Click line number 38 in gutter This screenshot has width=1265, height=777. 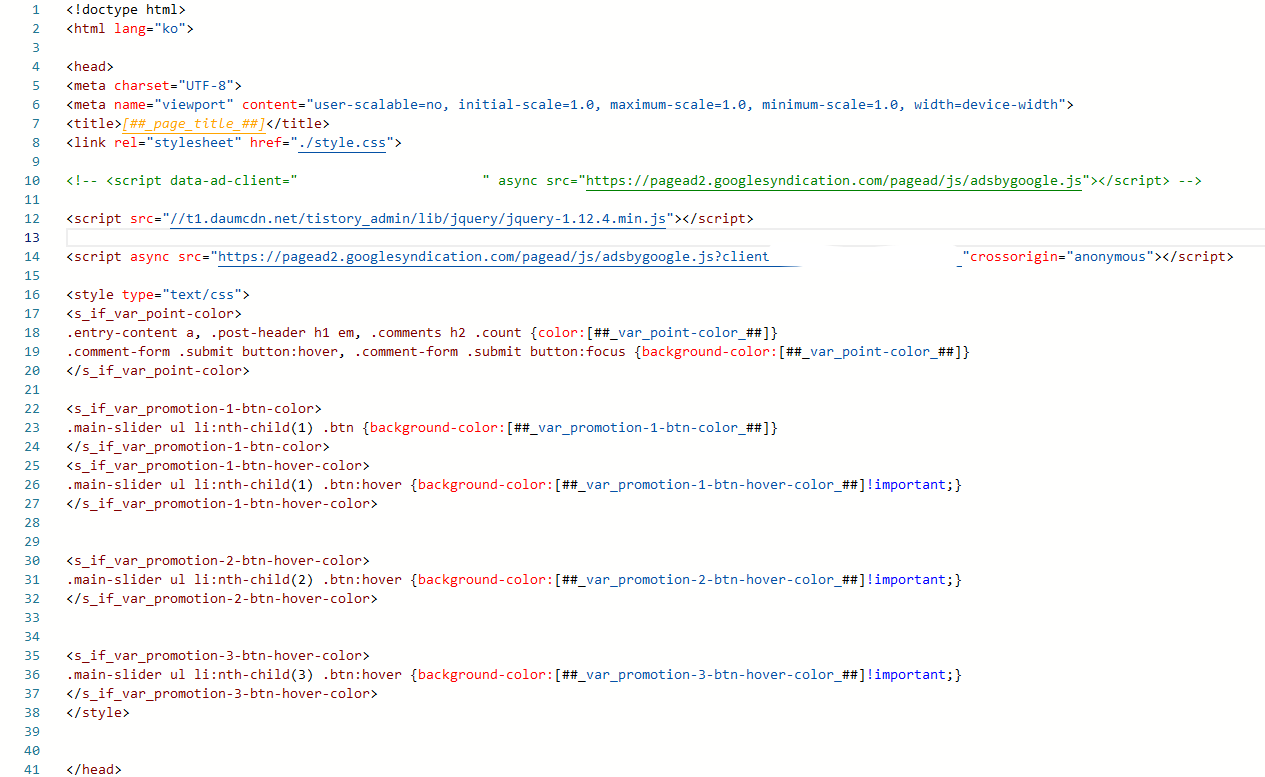(x=33, y=712)
